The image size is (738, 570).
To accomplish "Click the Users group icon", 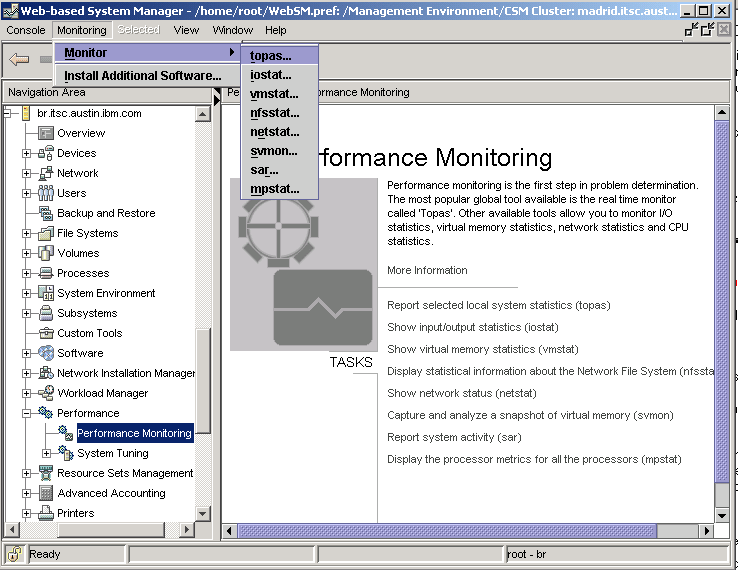I will pos(46,193).
